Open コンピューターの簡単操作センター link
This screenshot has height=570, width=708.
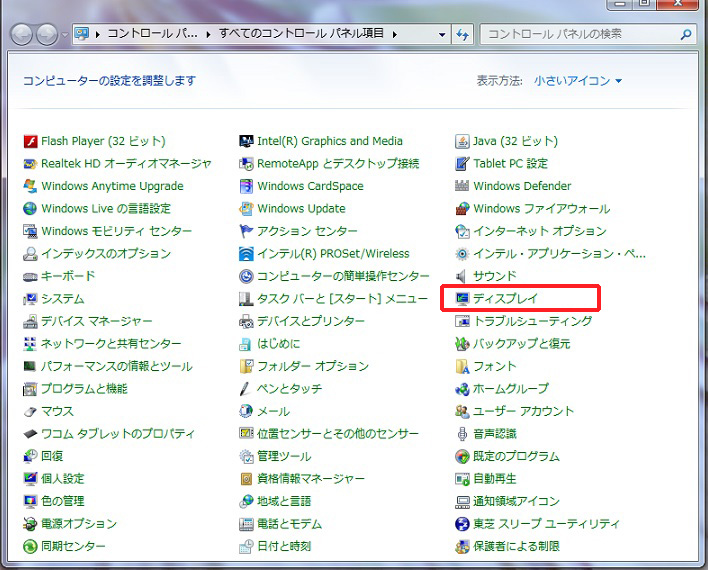tap(343, 276)
